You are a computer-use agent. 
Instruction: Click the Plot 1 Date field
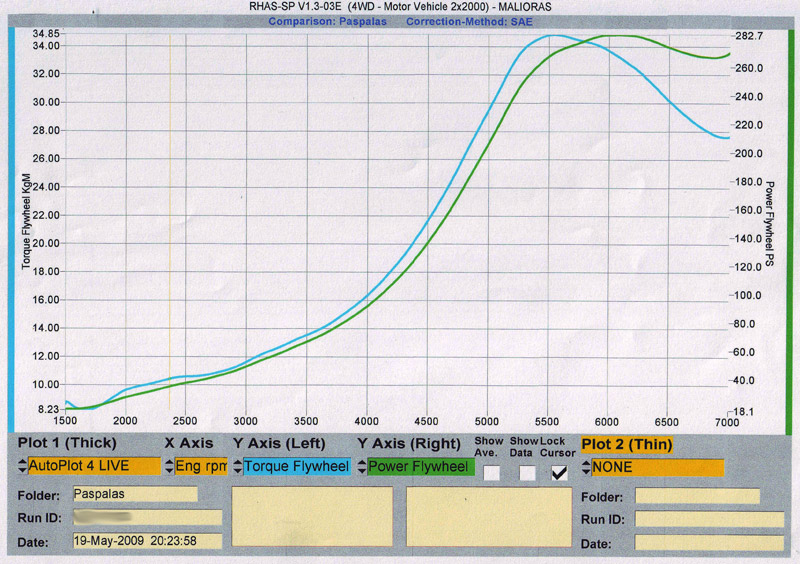(x=147, y=541)
